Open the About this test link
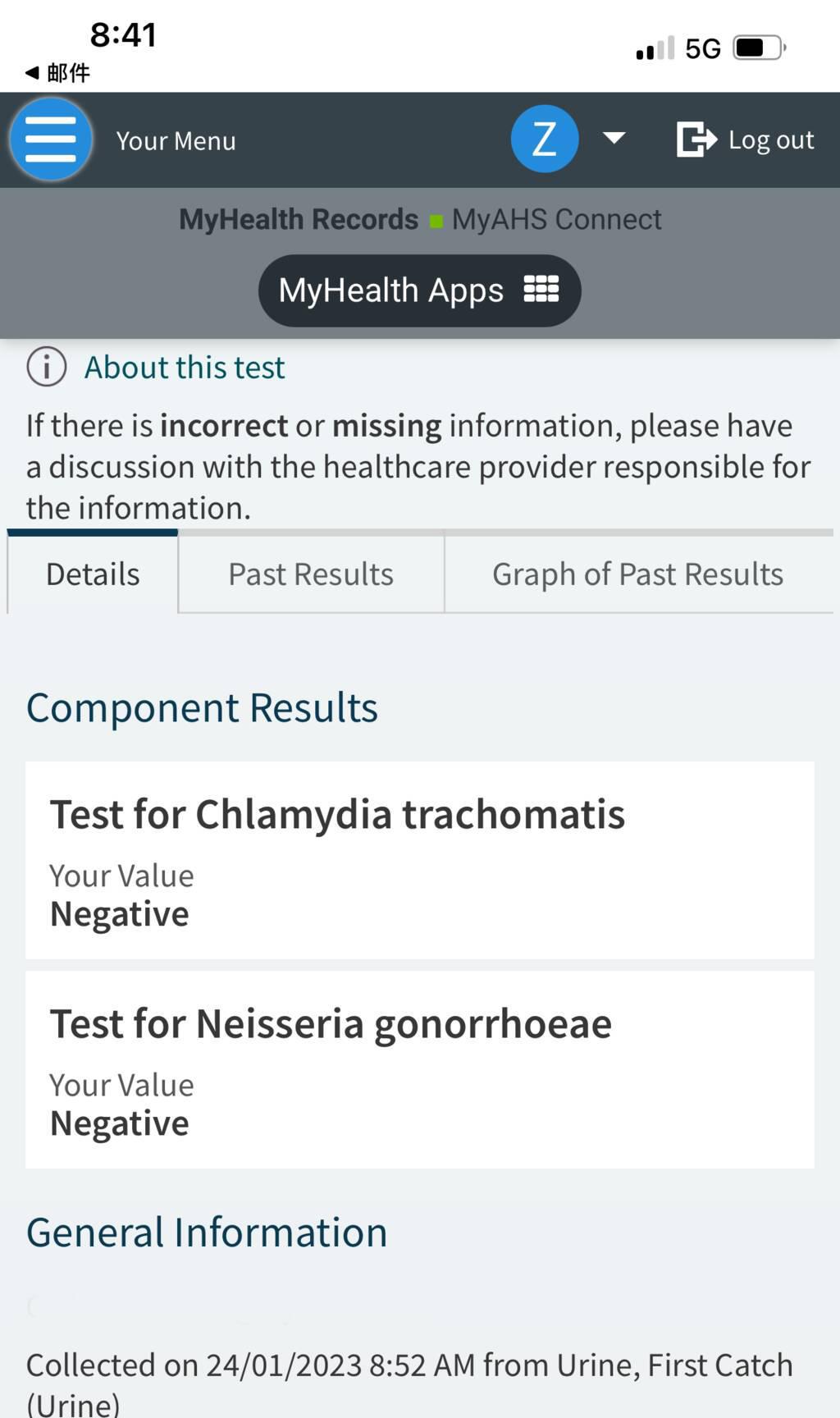The image size is (840, 1418). (x=185, y=368)
